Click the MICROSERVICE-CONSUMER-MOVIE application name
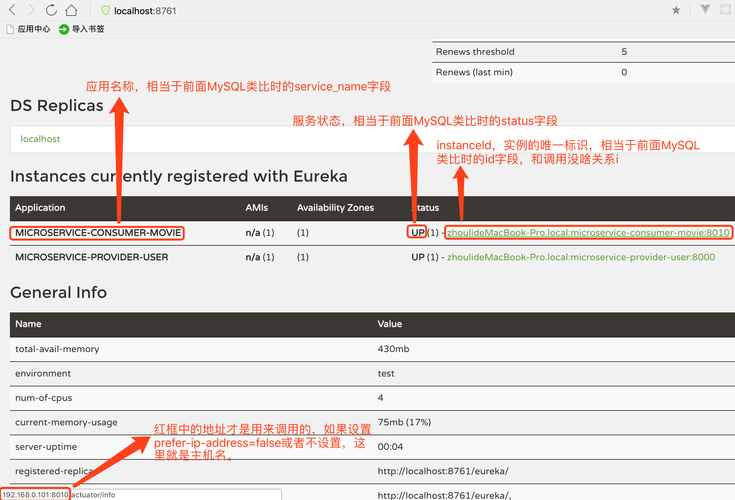Screen dimensions: 735x500 (98, 233)
